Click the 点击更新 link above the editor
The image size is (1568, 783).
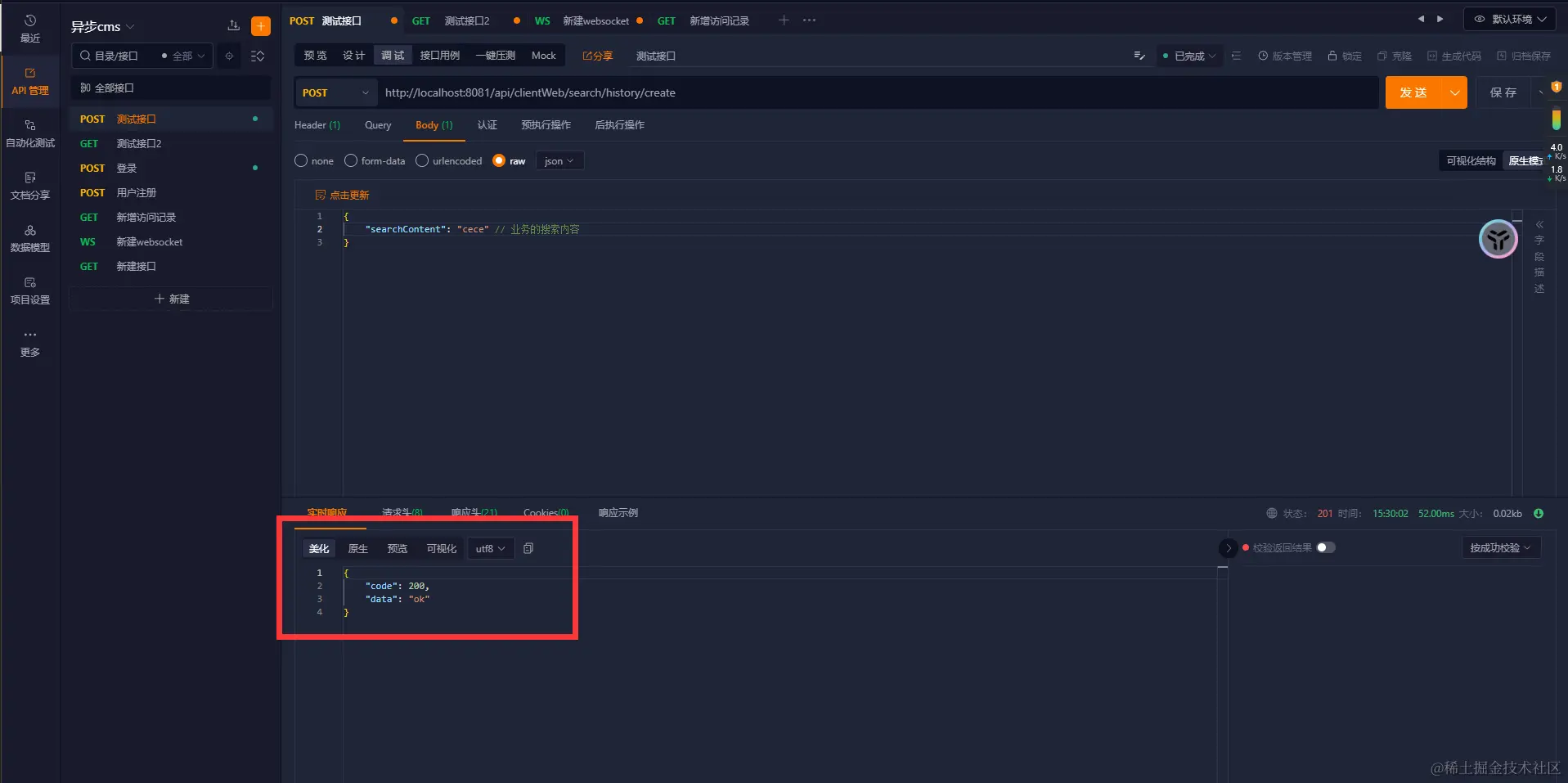pos(343,195)
